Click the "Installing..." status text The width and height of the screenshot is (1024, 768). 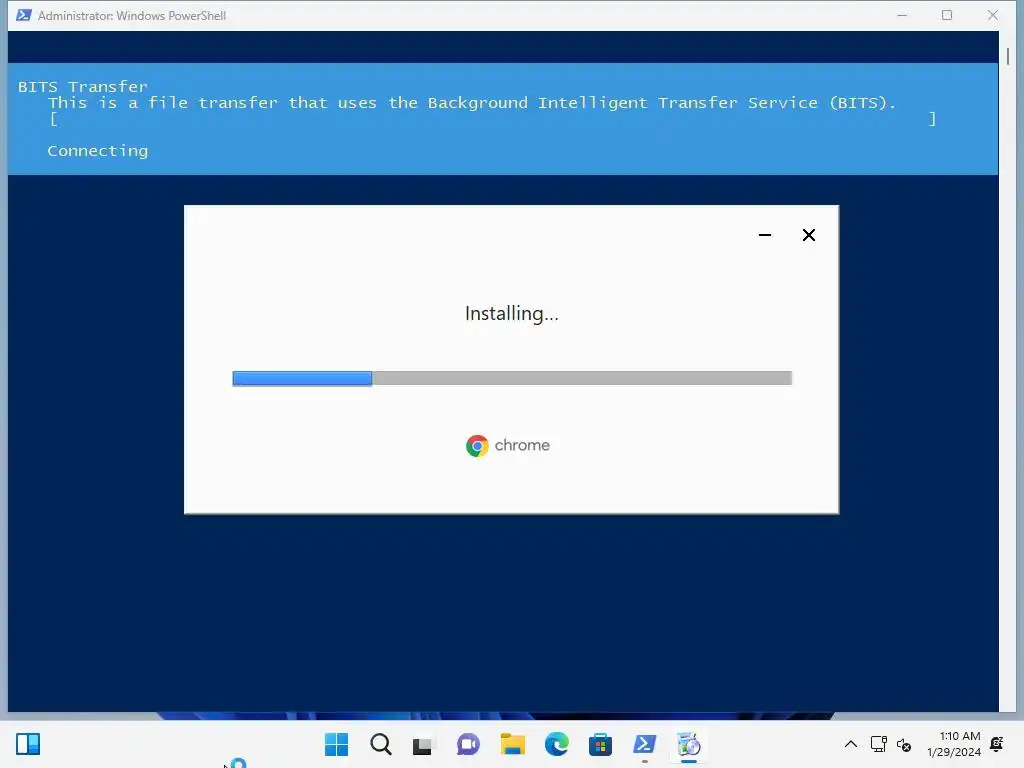[511, 313]
